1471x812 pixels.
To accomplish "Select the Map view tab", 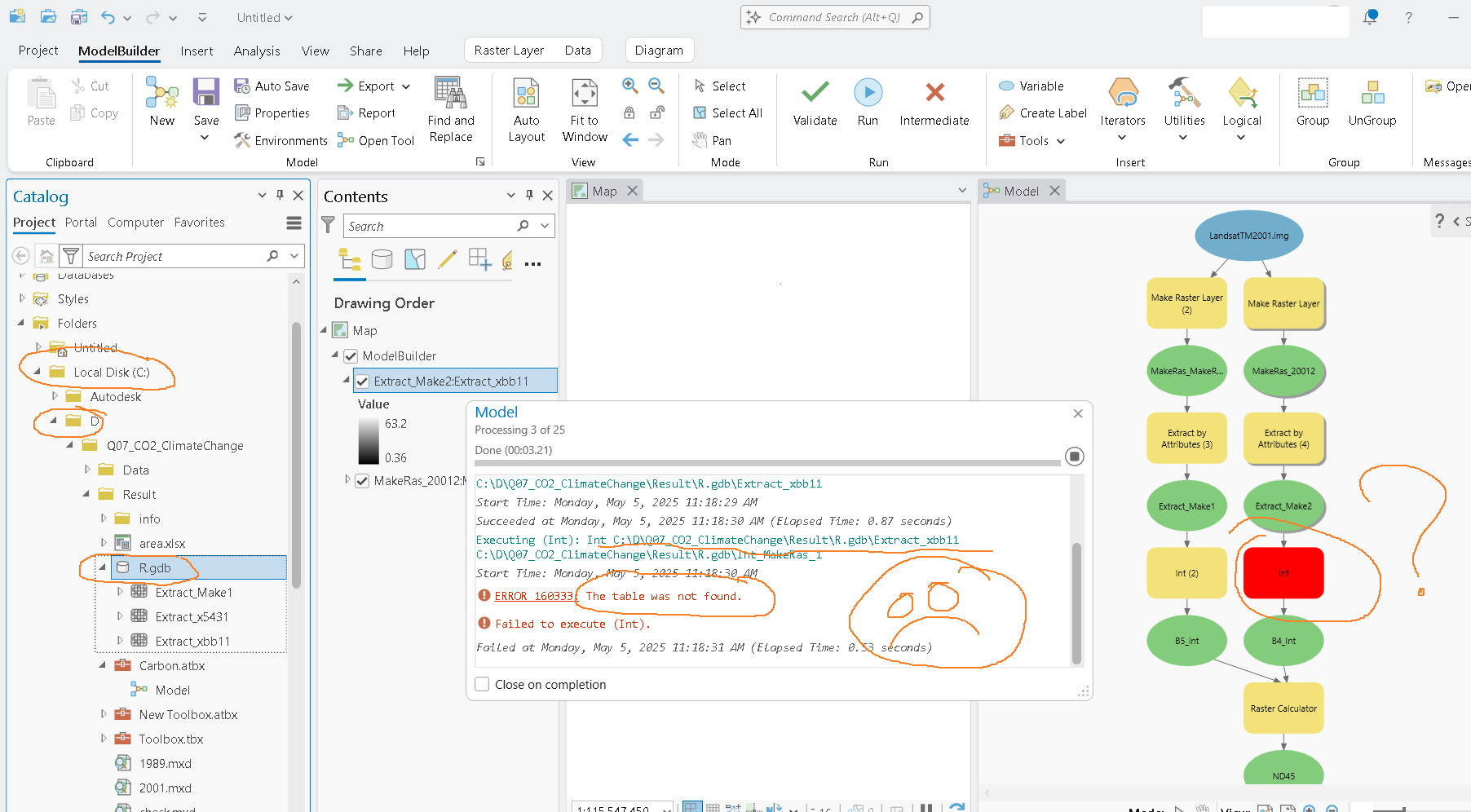I will click(603, 190).
